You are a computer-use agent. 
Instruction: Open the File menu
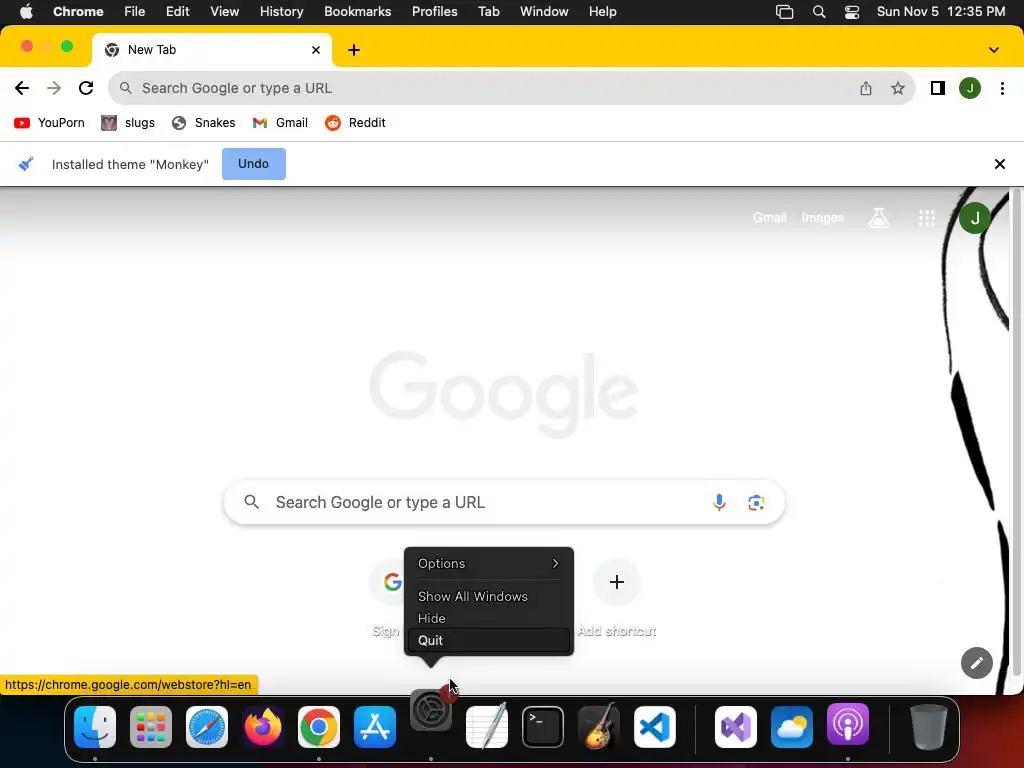[x=135, y=12]
